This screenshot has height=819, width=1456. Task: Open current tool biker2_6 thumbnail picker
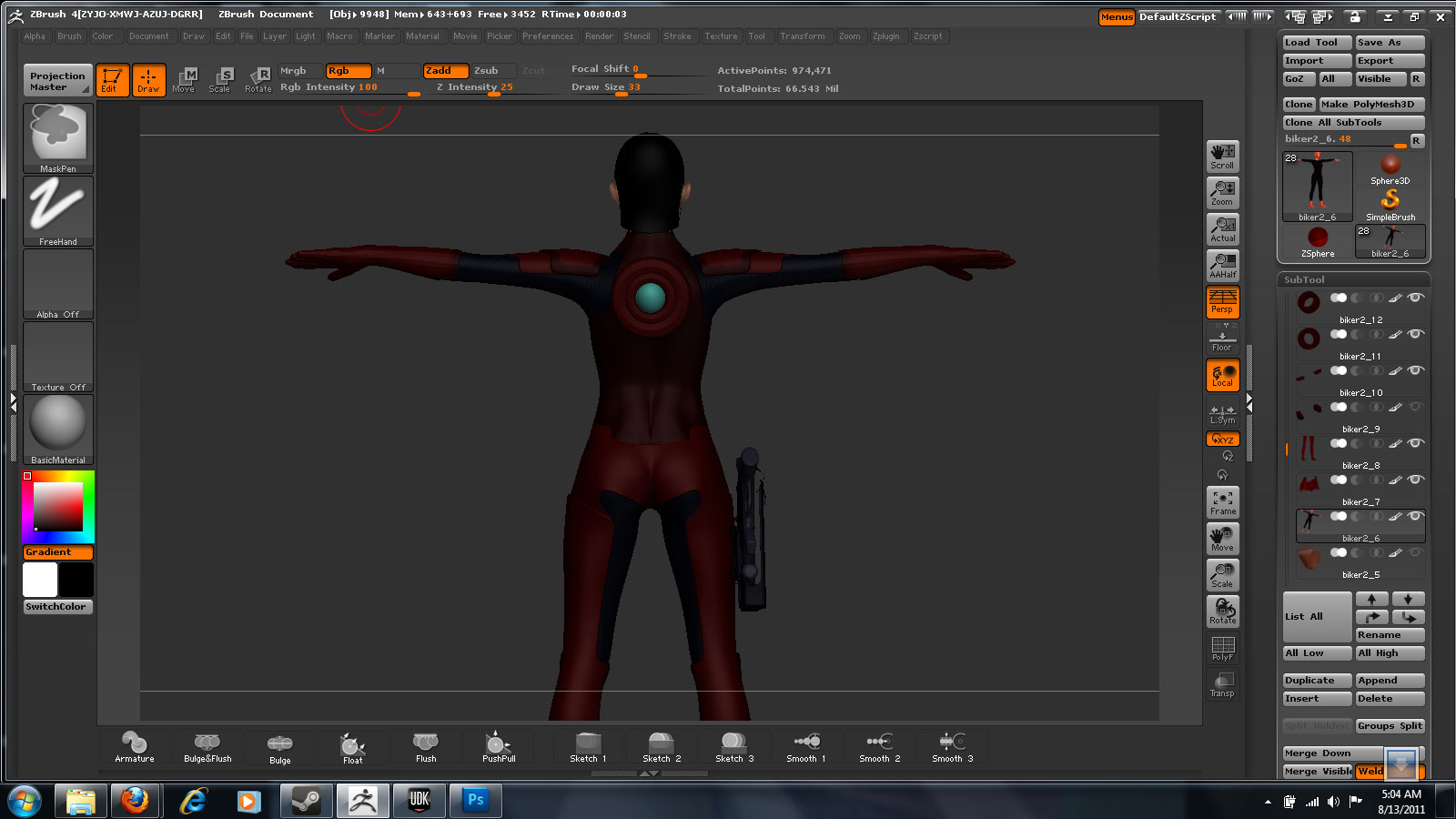click(x=1317, y=187)
